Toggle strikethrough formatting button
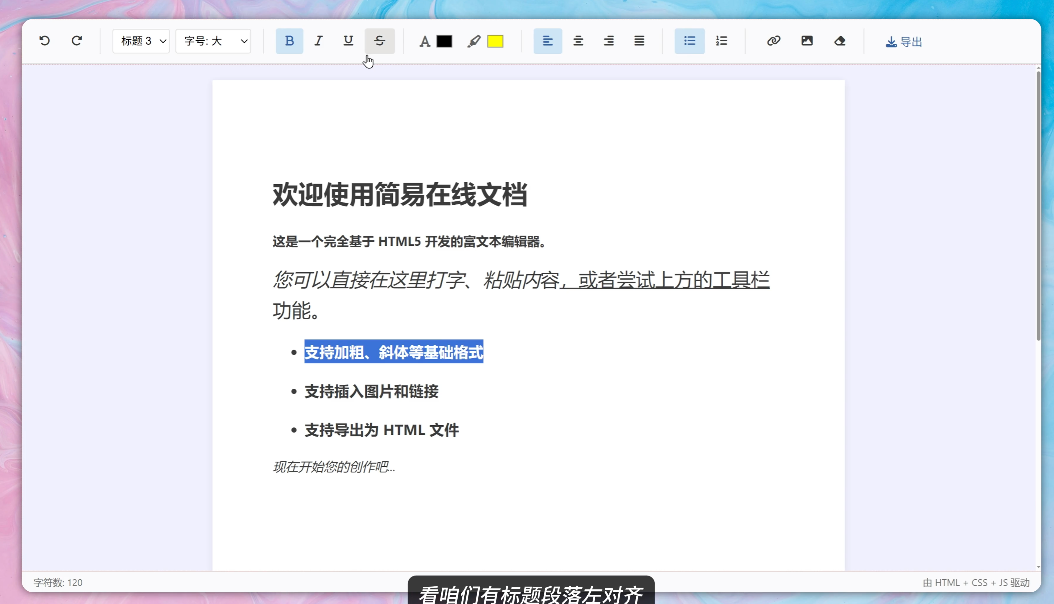Viewport: 1054px width, 604px height. 380,41
